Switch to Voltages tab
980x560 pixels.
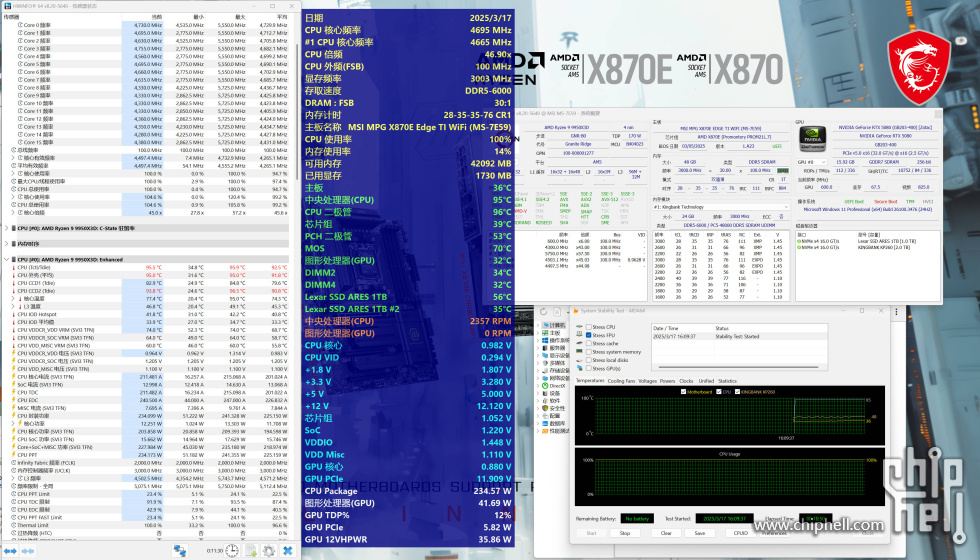coord(648,381)
